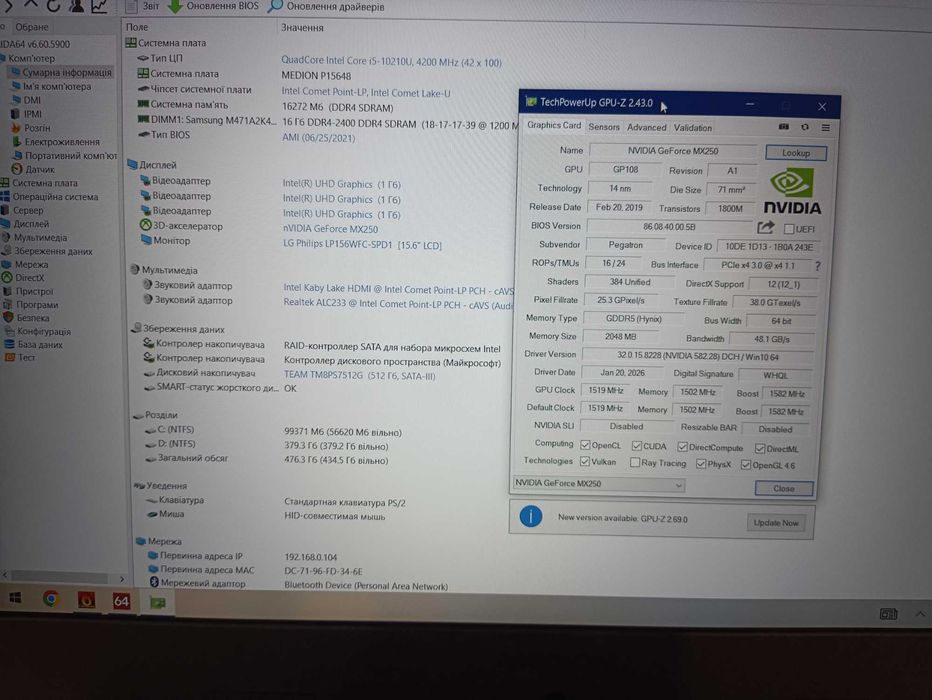Expand system tray hidden icons chevron
Viewport: 932px width, 700px height.
pyautogui.click(x=920, y=614)
